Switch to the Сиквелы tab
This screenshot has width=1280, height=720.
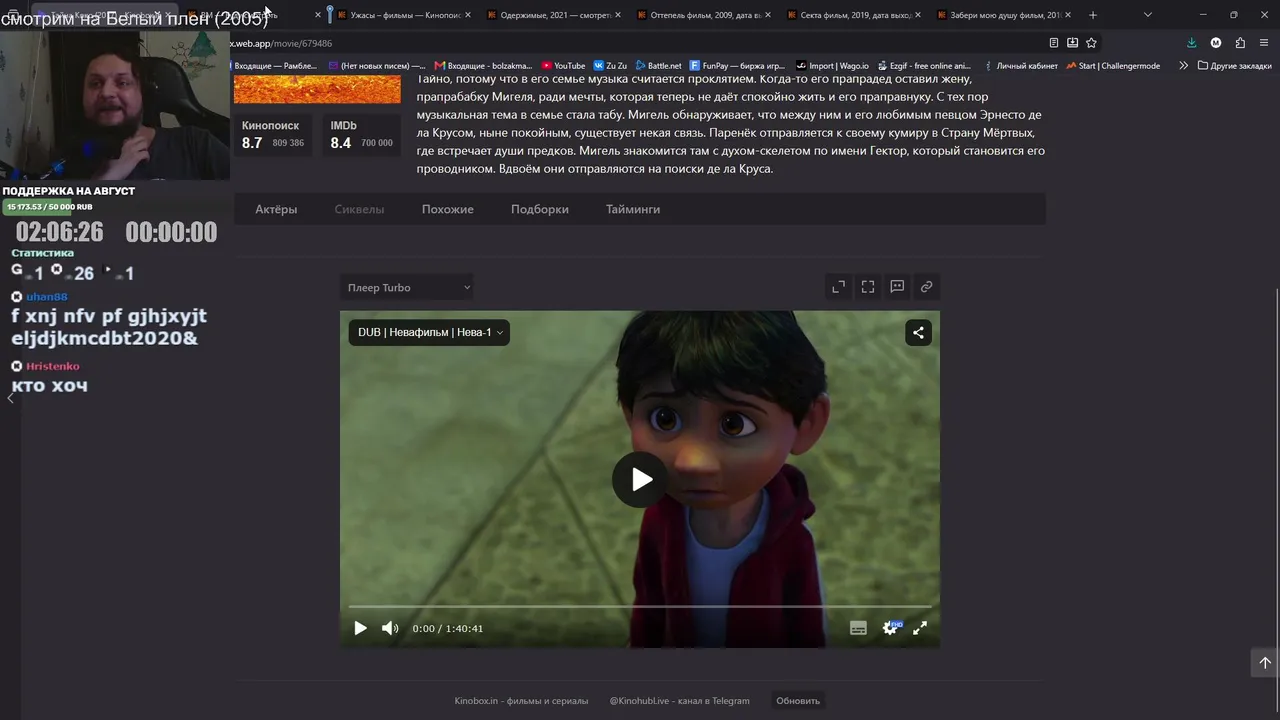(x=359, y=209)
